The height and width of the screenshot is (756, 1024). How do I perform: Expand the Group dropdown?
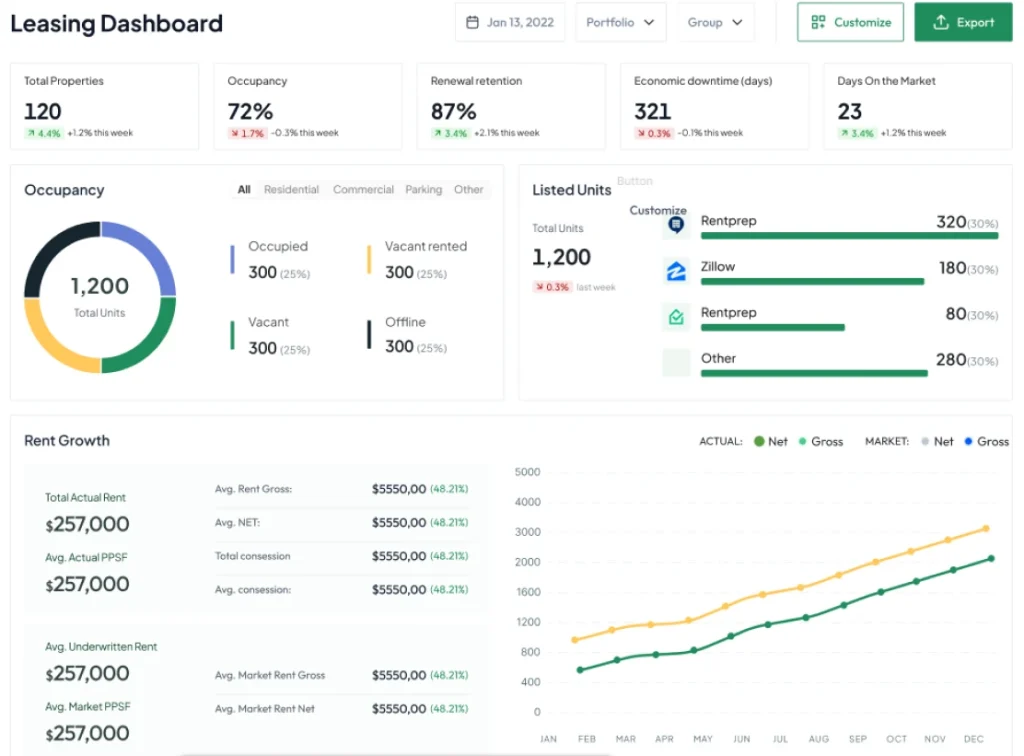click(715, 22)
